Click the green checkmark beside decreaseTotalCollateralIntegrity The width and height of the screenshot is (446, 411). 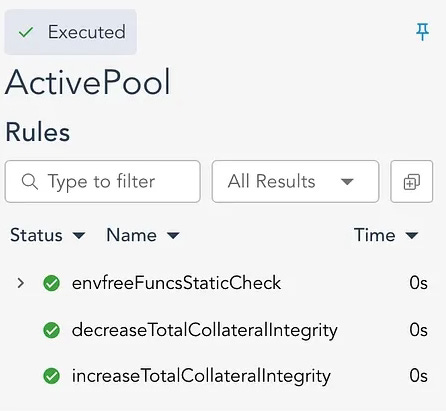point(52,330)
